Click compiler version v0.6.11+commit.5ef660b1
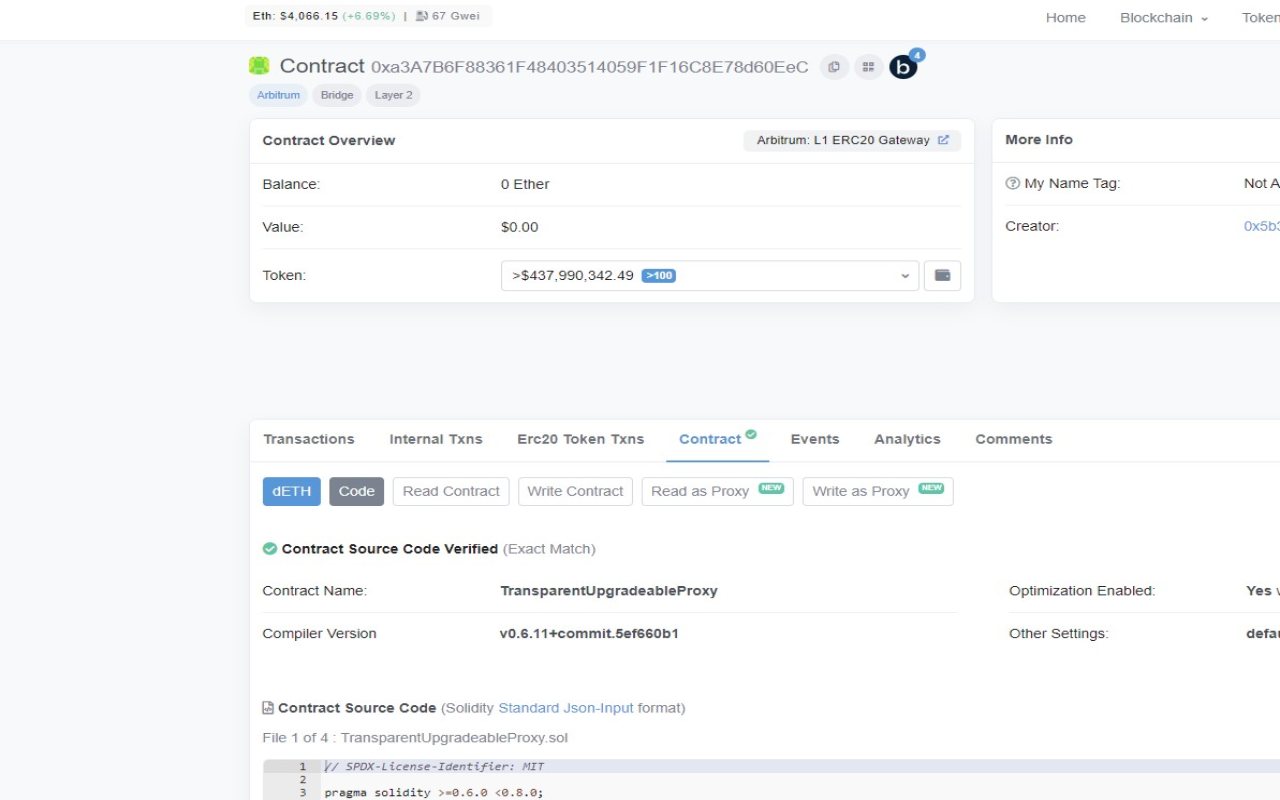 pyautogui.click(x=589, y=634)
